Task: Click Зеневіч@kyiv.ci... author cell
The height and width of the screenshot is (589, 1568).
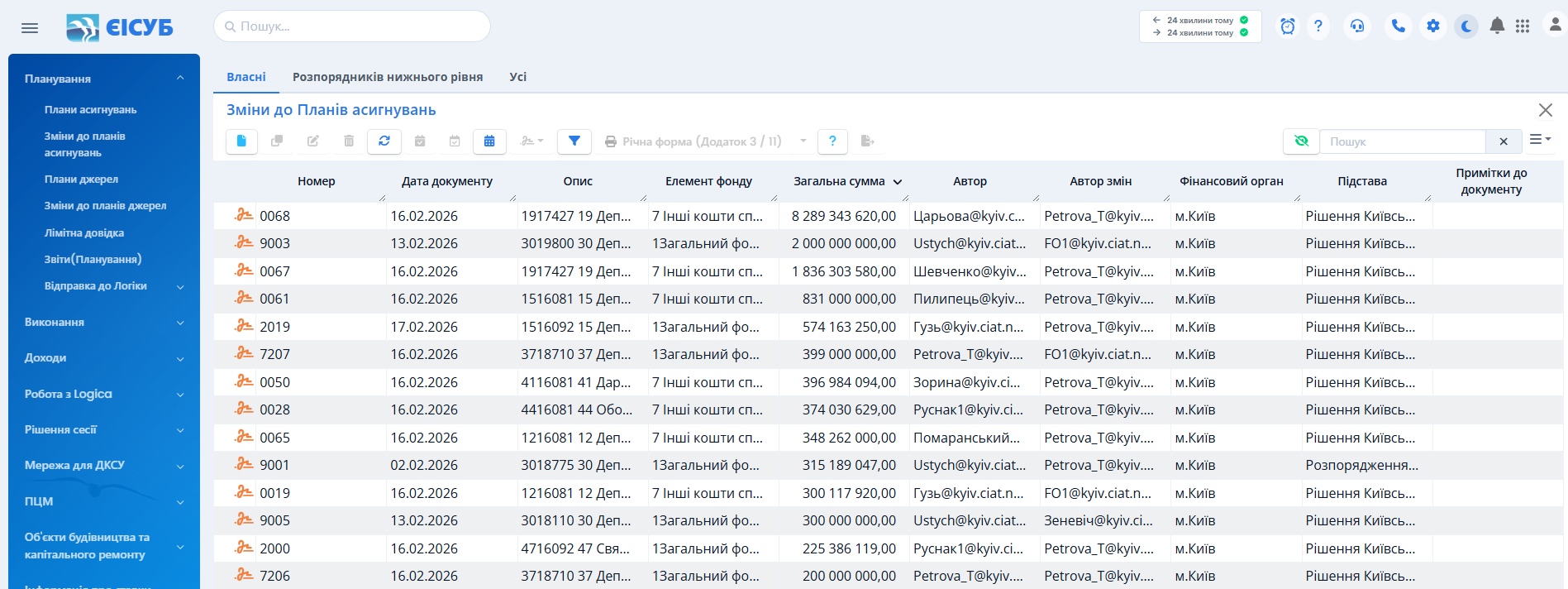Action: tap(1105, 520)
